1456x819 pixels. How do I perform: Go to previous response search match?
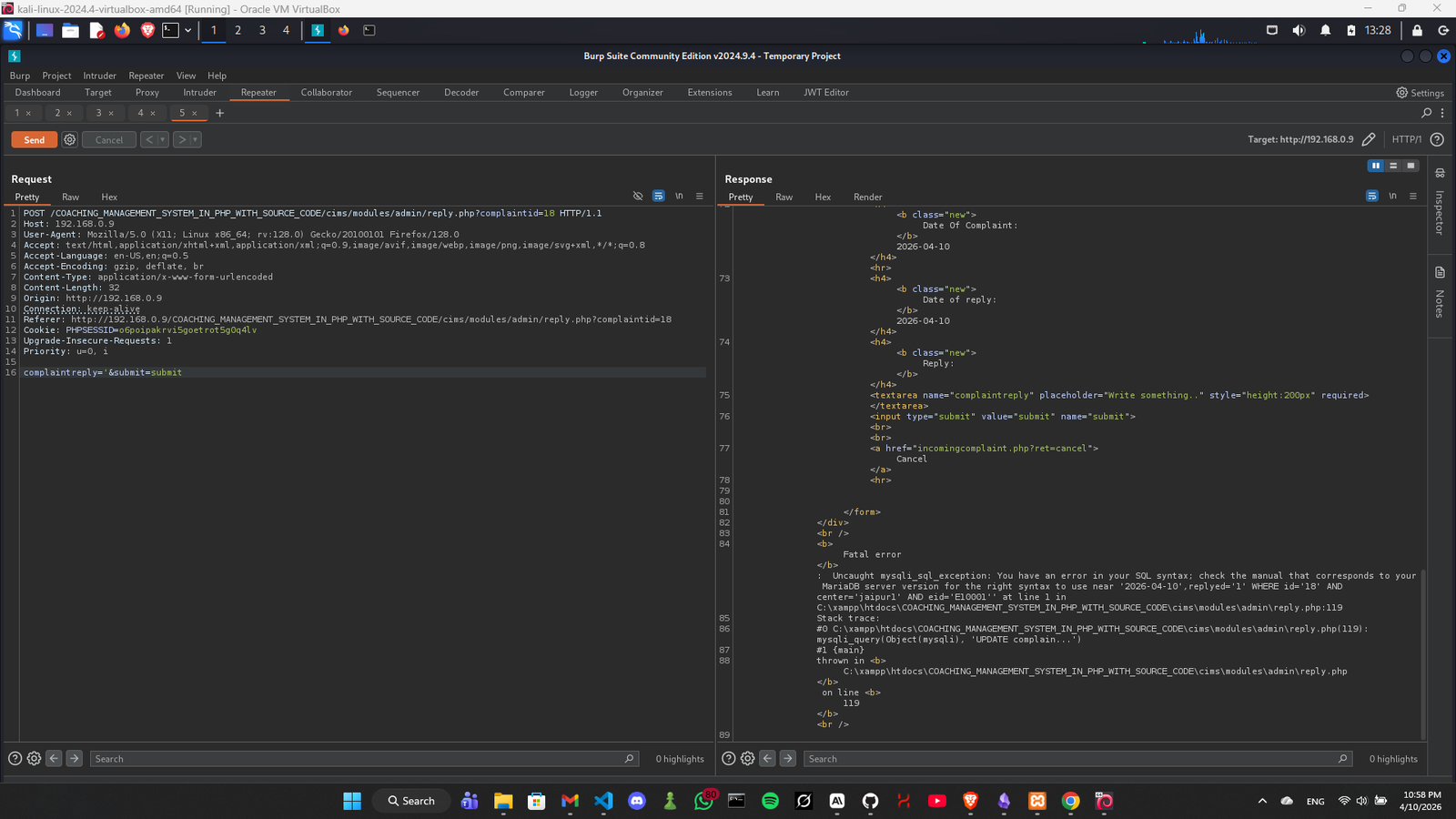point(767,758)
